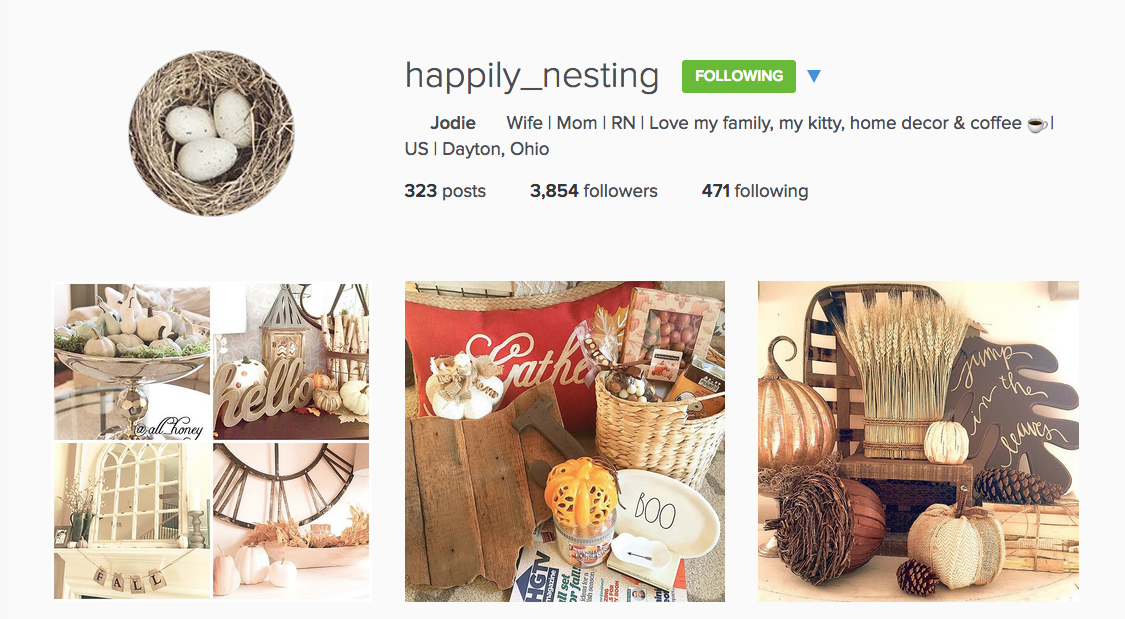The width and height of the screenshot is (1125, 619).
Task: Click the FALL banner mantel photo
Action: (x=132, y=521)
